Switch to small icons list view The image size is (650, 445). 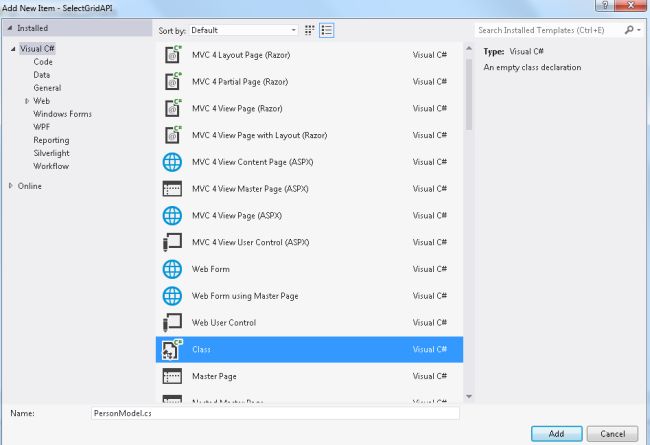(x=327, y=30)
